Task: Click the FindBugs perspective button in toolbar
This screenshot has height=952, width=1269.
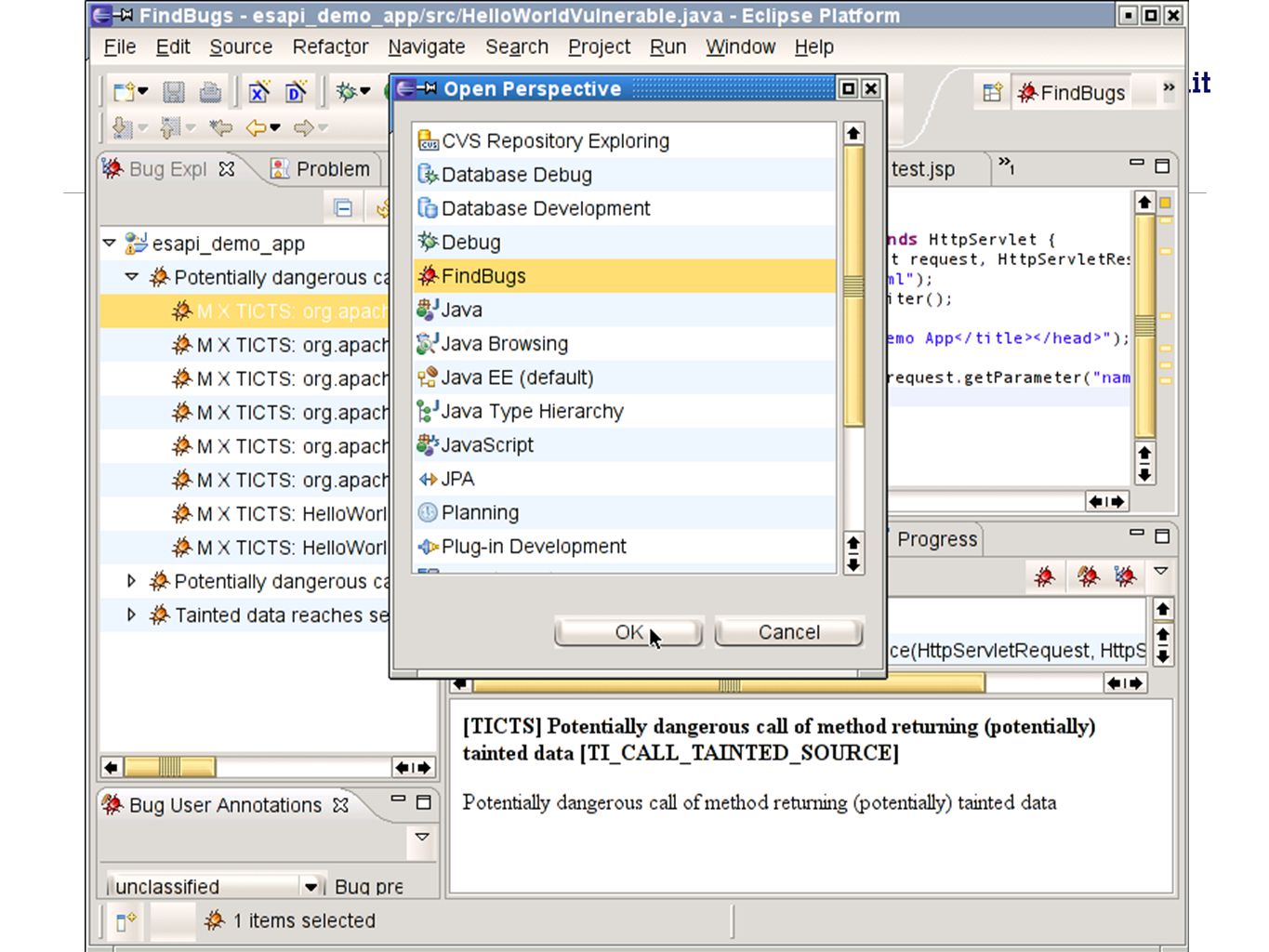Action: click(x=1071, y=92)
